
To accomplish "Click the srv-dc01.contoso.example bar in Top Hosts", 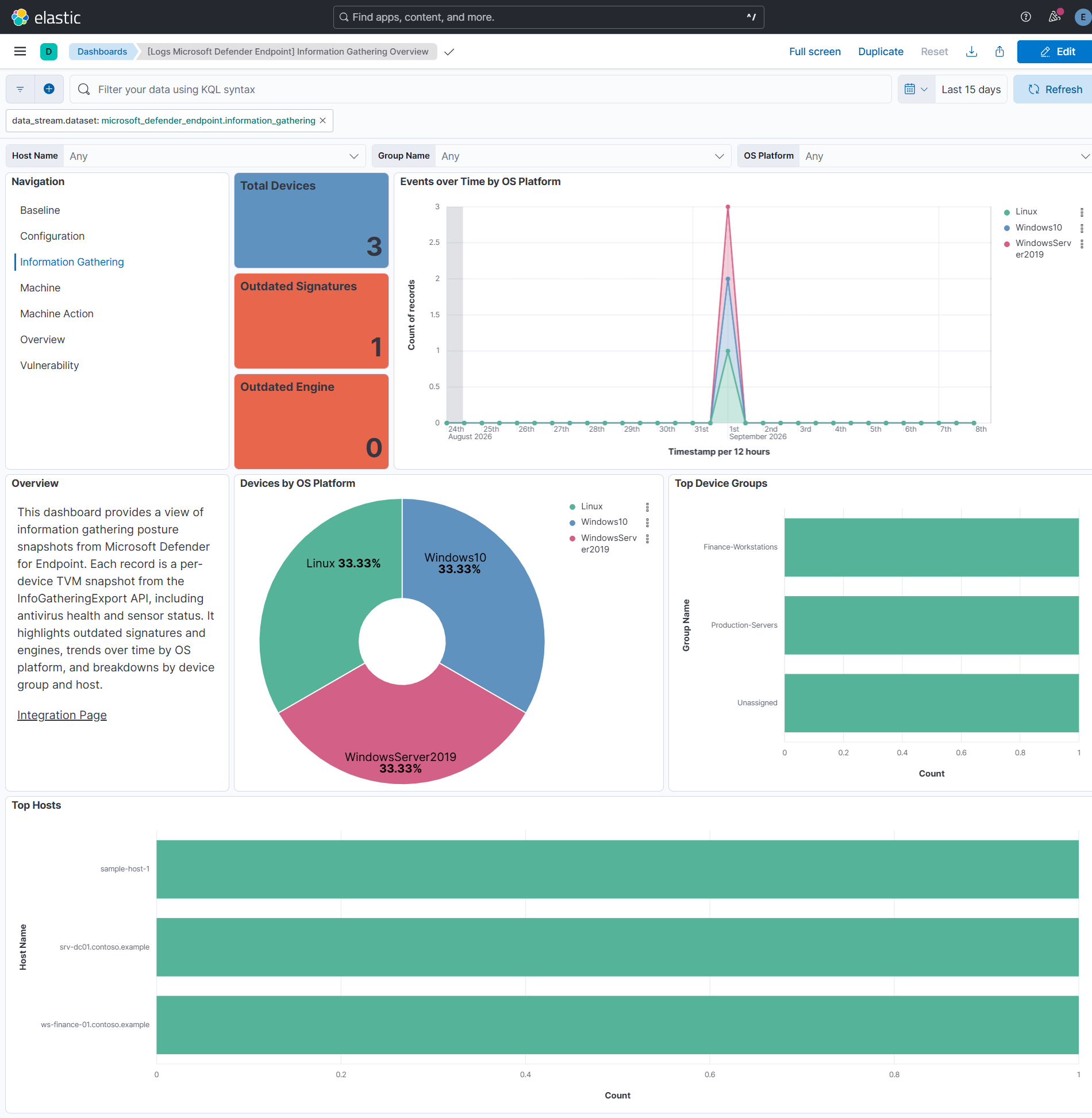I will coord(617,947).
